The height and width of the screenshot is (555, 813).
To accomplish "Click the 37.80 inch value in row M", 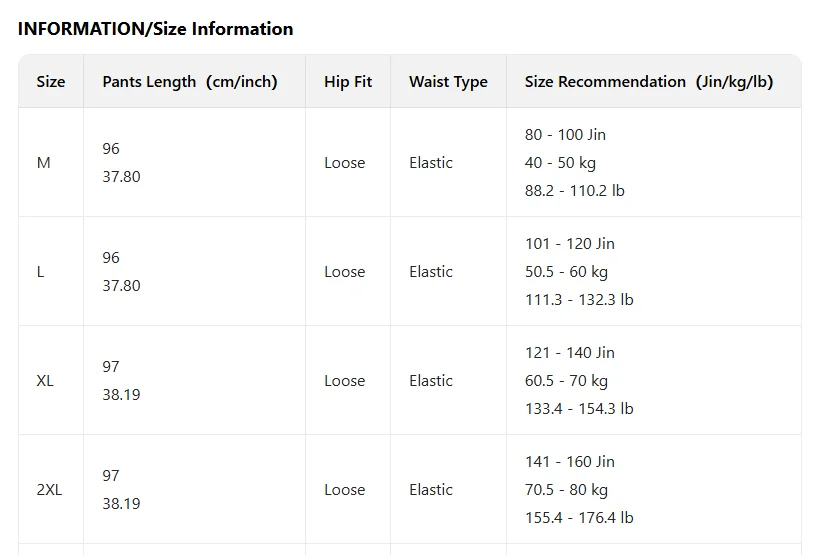I will (121, 177).
